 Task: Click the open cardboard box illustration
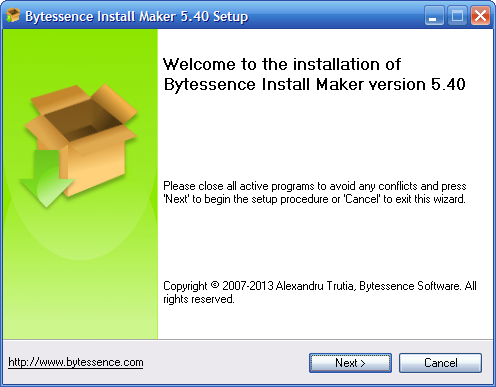pos(82,135)
